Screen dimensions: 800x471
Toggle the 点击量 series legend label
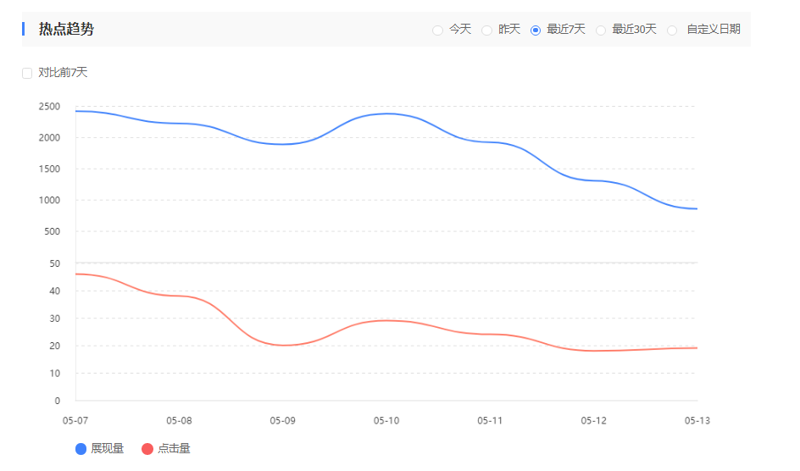click(x=174, y=448)
